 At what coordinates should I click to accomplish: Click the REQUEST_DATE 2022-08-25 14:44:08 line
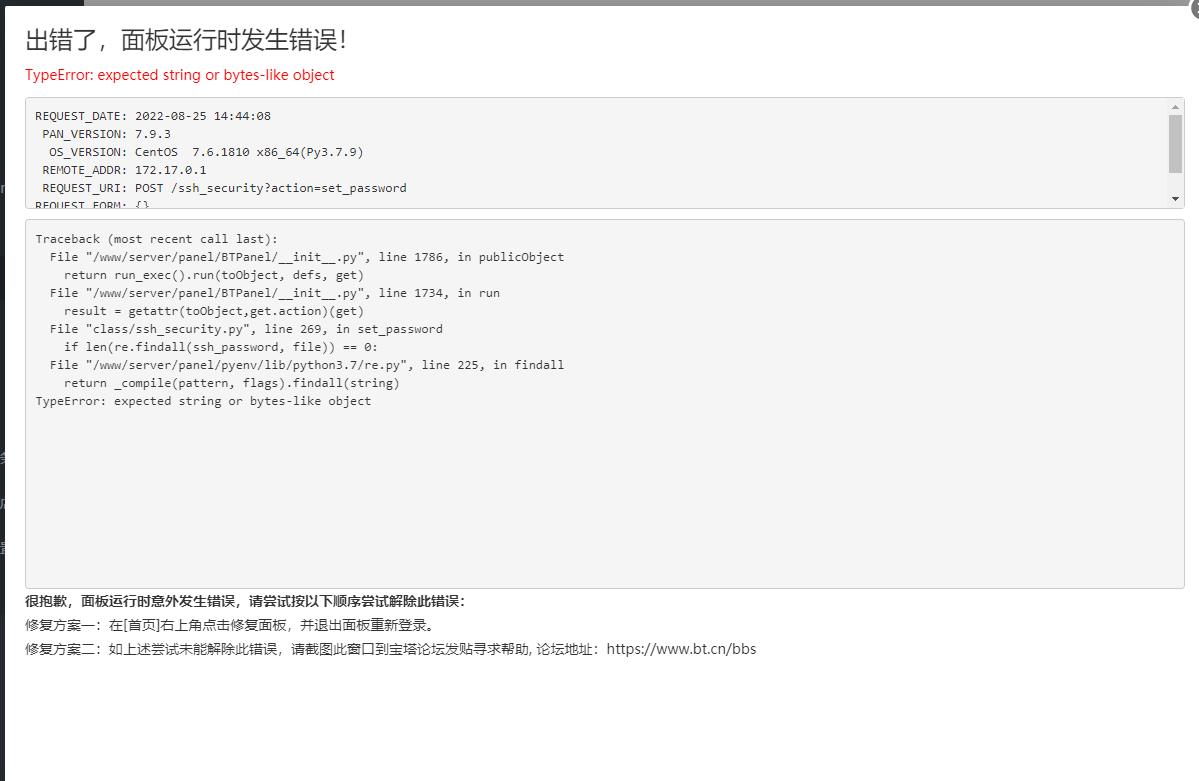click(153, 116)
